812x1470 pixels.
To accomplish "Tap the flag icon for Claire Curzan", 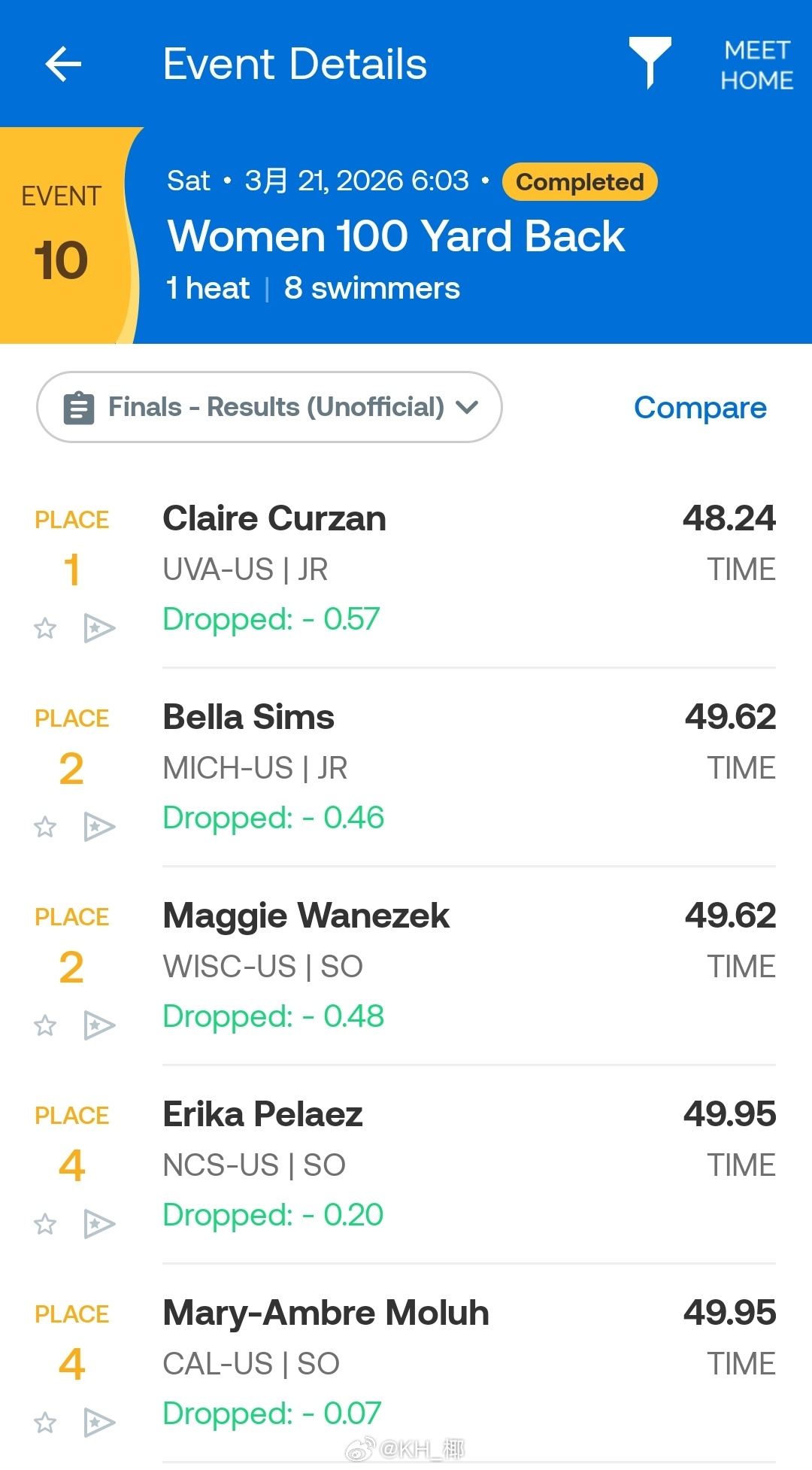I will click(x=99, y=628).
